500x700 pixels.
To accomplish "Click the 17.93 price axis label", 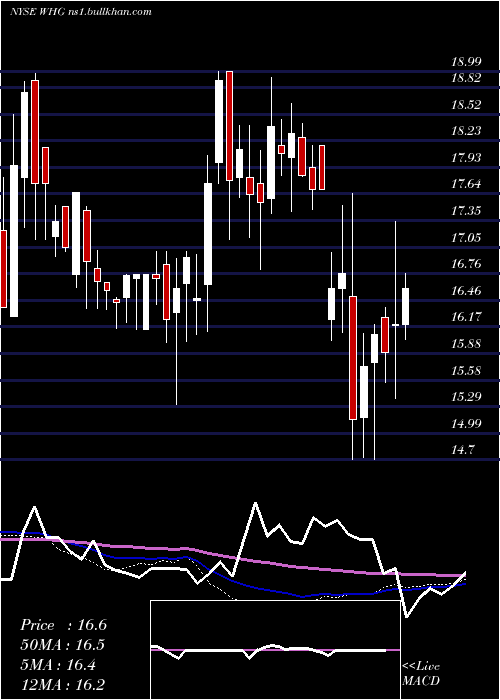I will click(x=466, y=158).
